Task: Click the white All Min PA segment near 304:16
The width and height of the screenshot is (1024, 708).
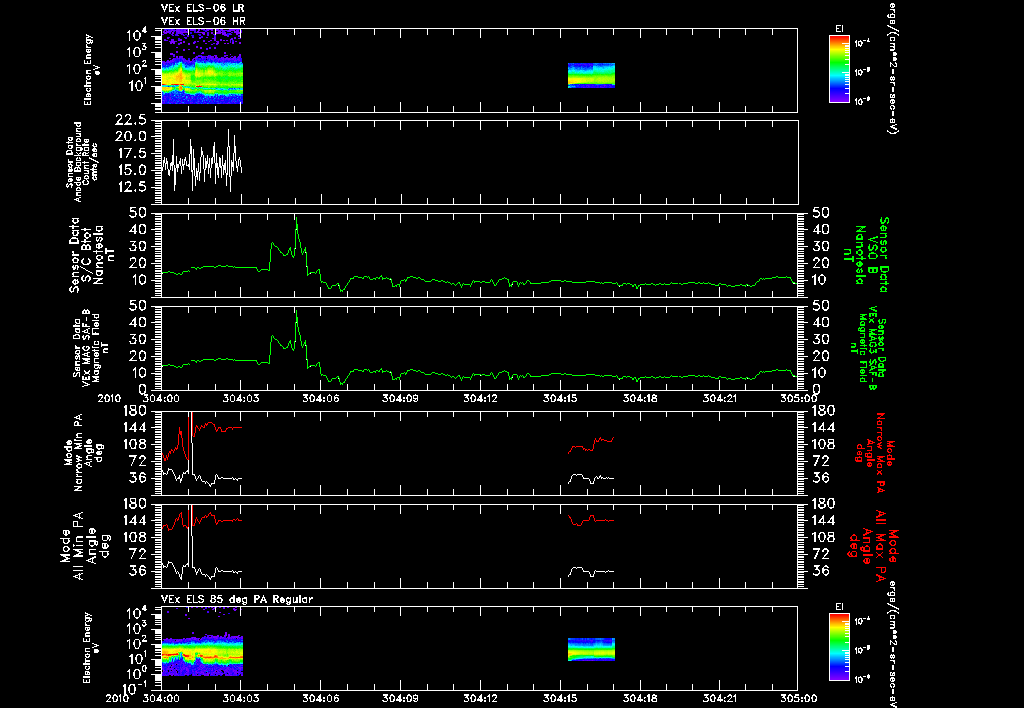Action: pos(591,571)
